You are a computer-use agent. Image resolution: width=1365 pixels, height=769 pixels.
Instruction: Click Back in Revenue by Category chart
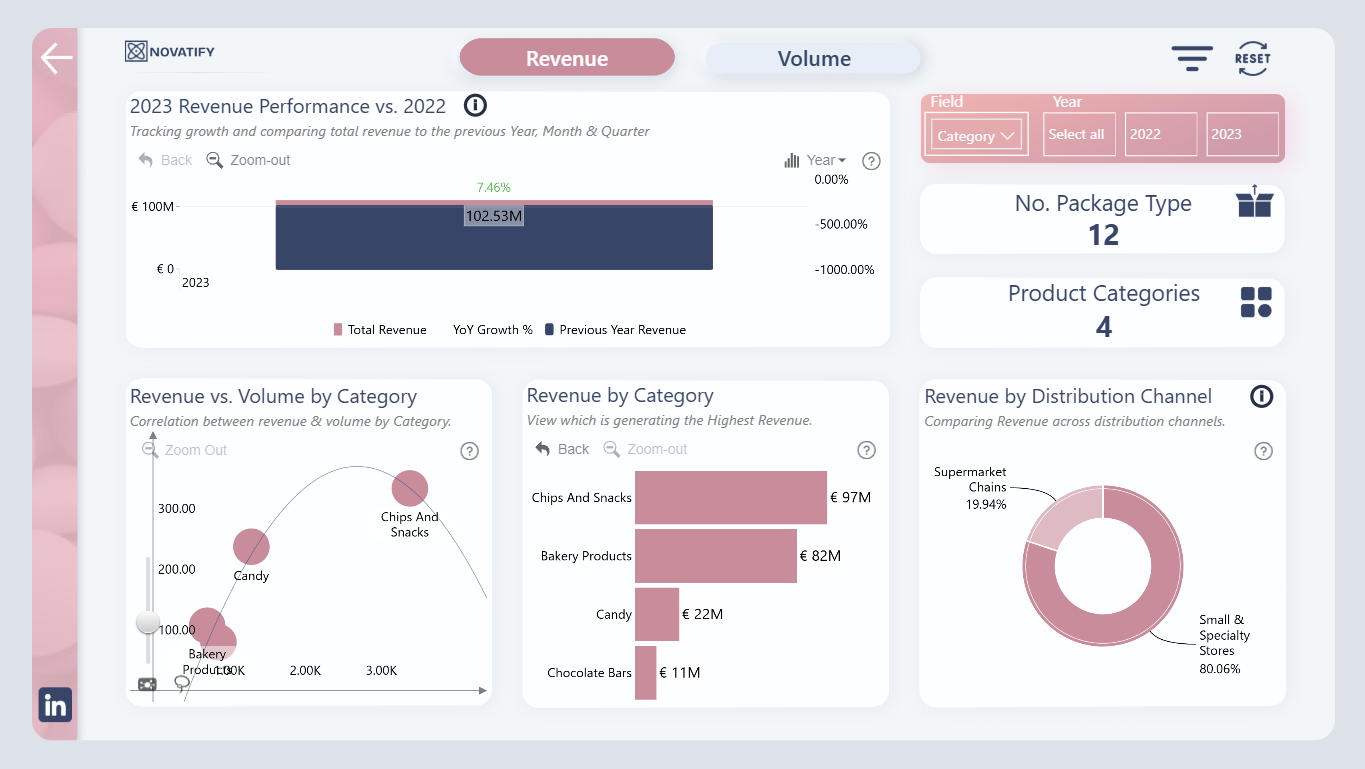(562, 449)
